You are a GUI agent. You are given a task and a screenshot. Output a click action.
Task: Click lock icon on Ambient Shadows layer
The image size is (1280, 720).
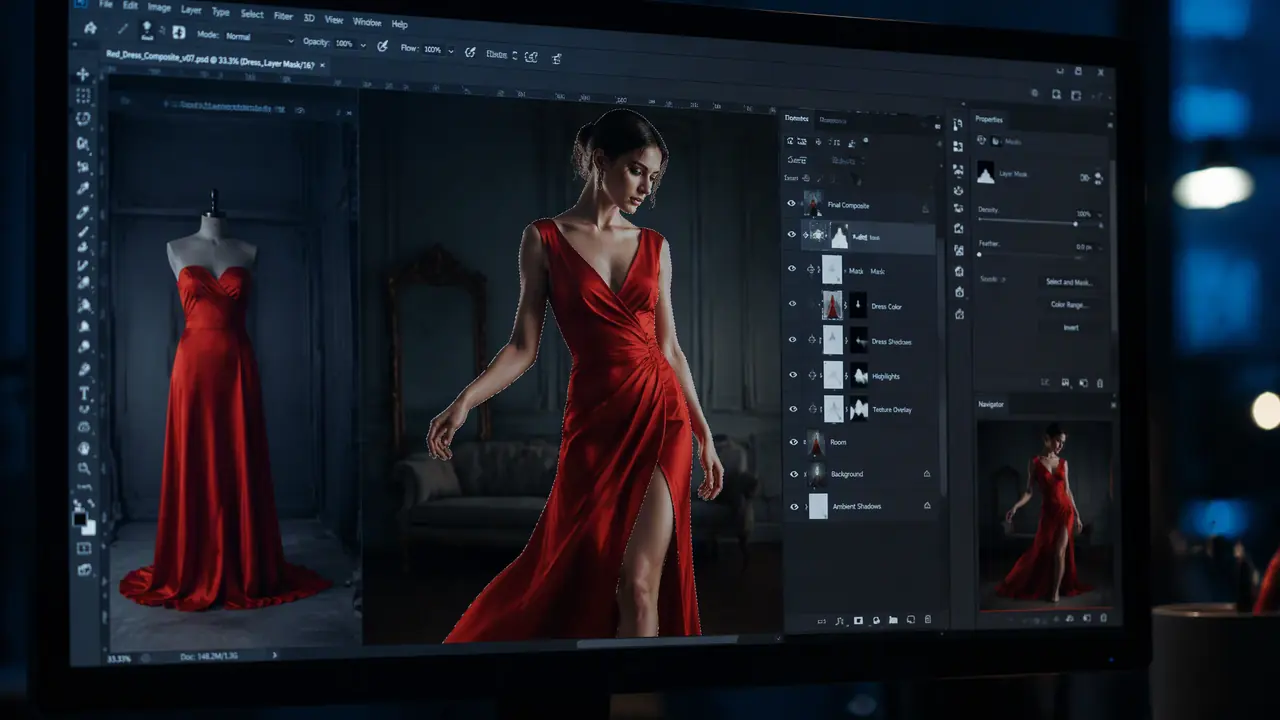click(x=926, y=506)
